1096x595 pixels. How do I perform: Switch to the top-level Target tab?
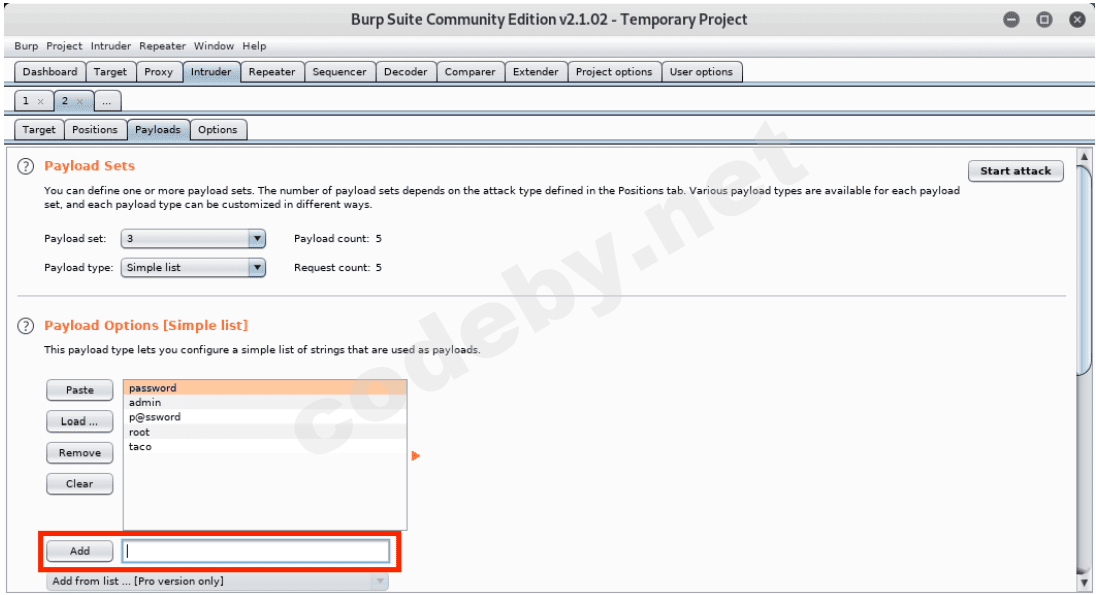pos(110,72)
